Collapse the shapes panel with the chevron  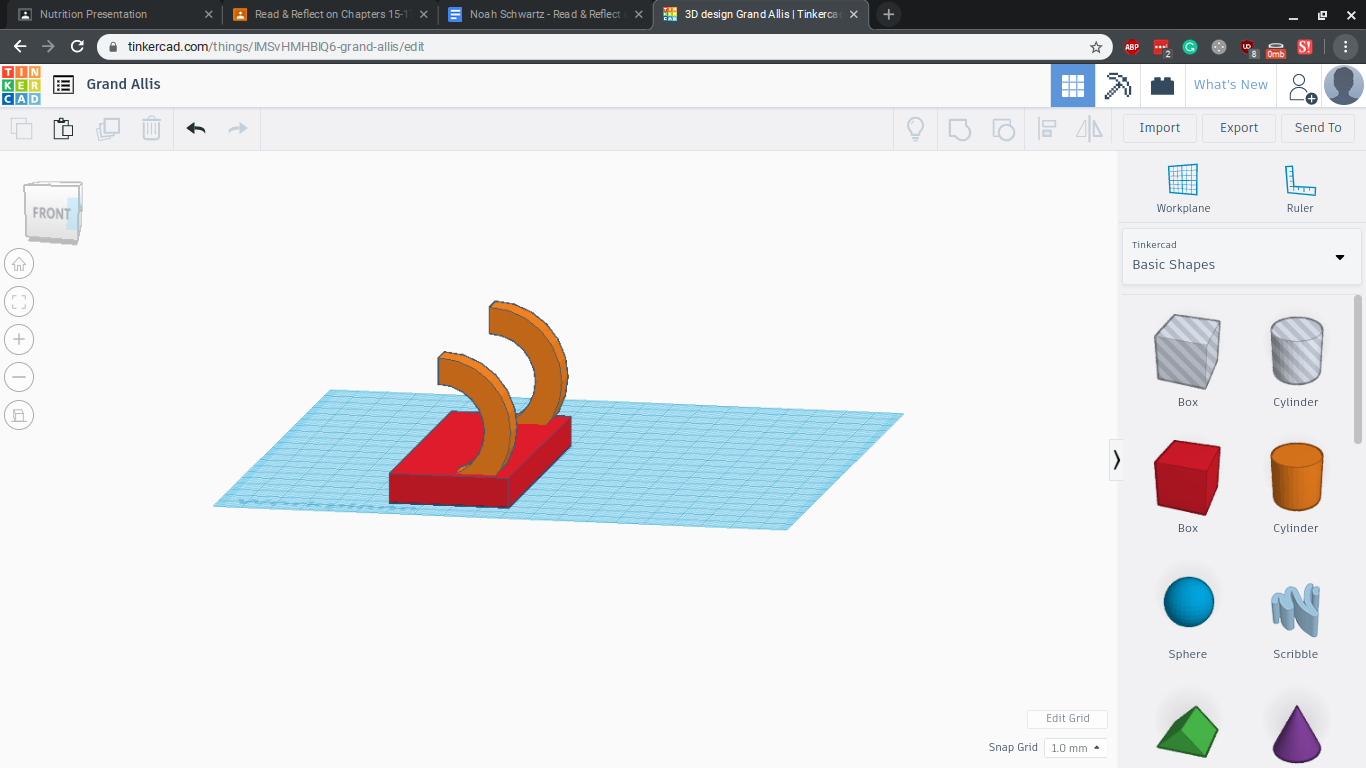(1116, 461)
